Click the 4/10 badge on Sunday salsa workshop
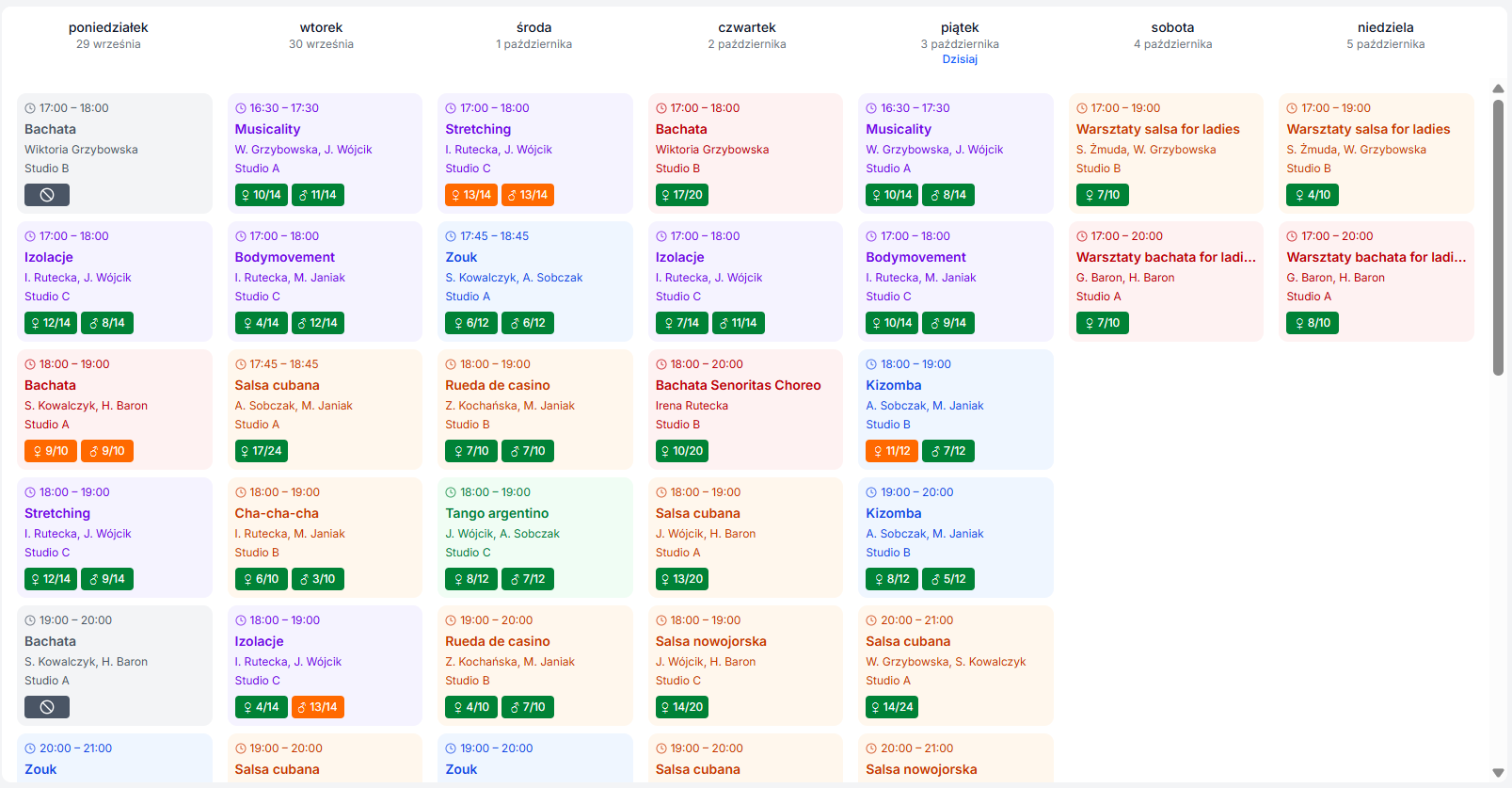 [x=1313, y=195]
